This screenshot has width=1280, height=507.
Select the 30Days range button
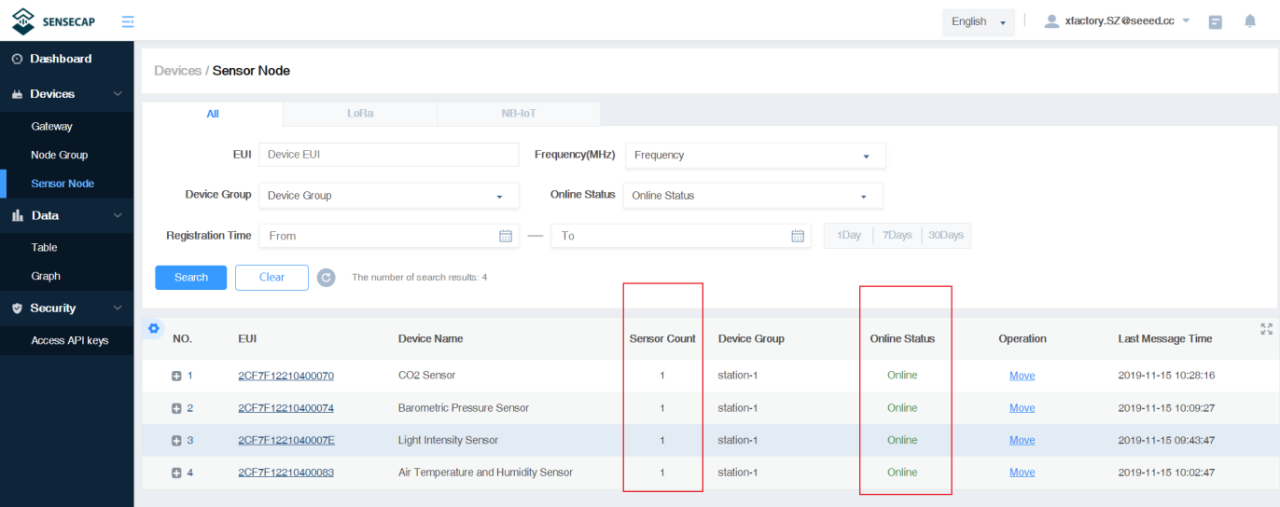tap(946, 236)
